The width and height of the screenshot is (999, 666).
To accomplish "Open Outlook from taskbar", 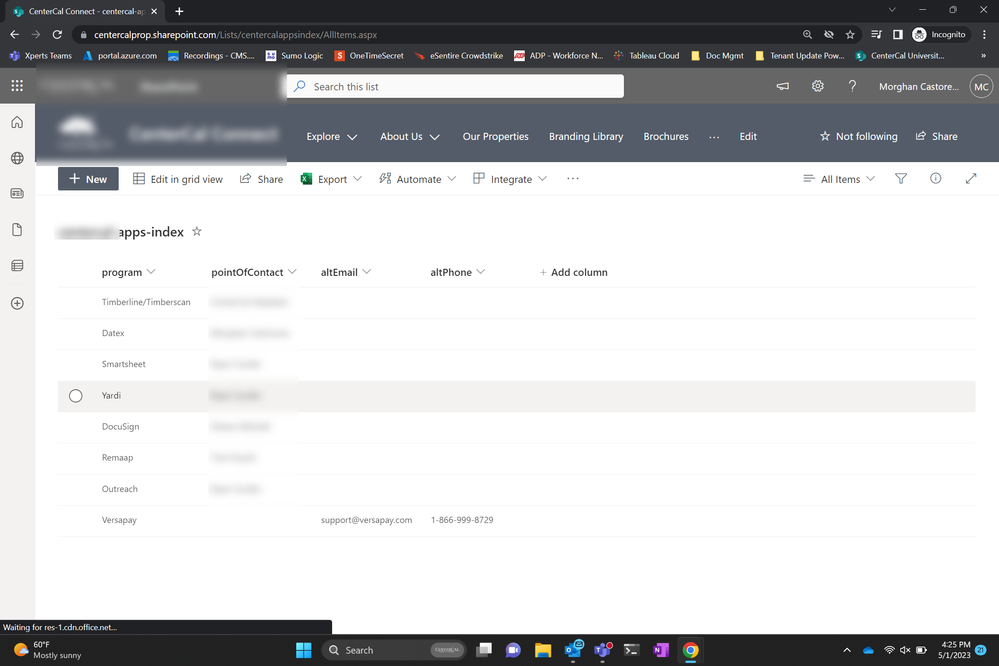I will 573,649.
